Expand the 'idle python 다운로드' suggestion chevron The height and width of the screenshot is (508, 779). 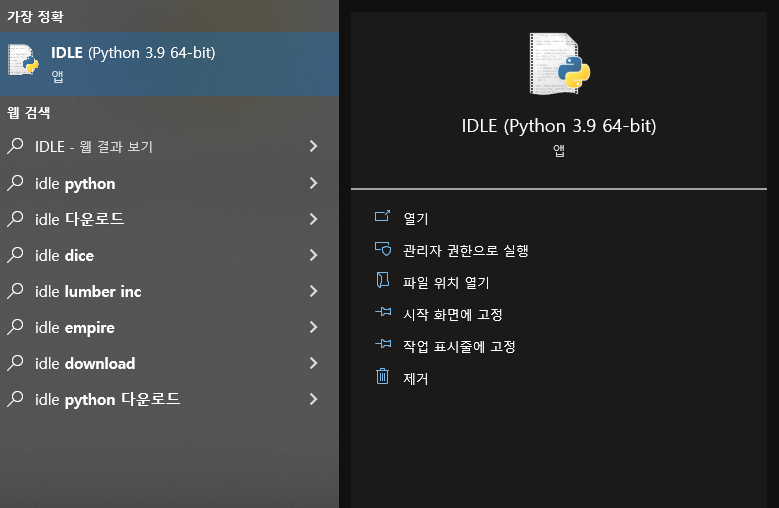(313, 399)
